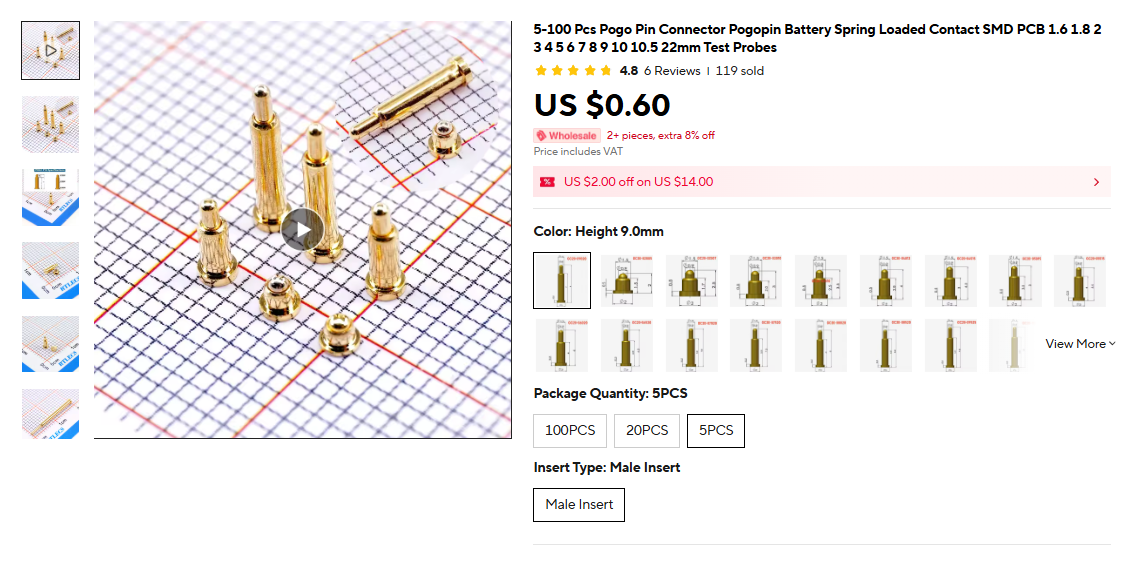Choose the Male Insert type

pos(579,505)
